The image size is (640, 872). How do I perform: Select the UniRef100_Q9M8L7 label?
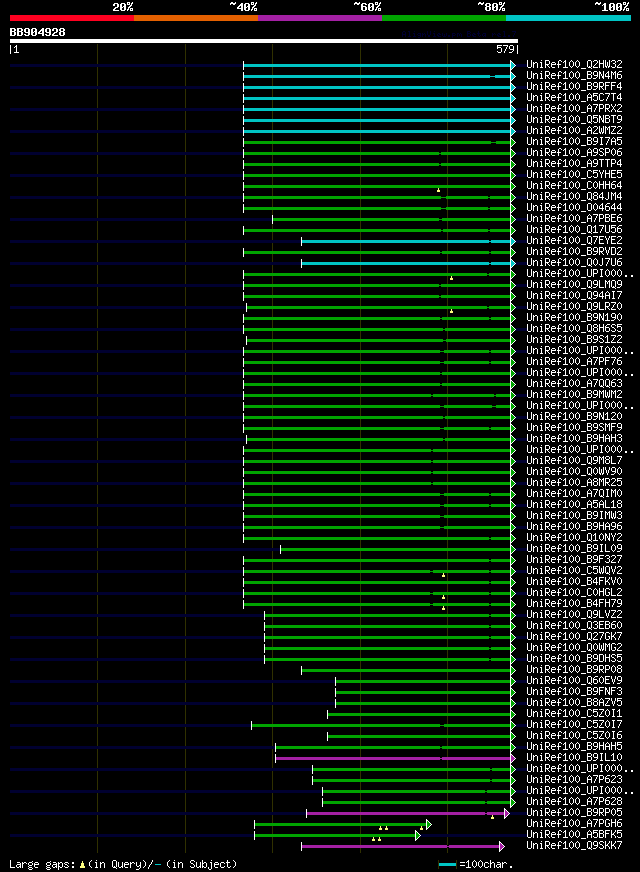574,460
